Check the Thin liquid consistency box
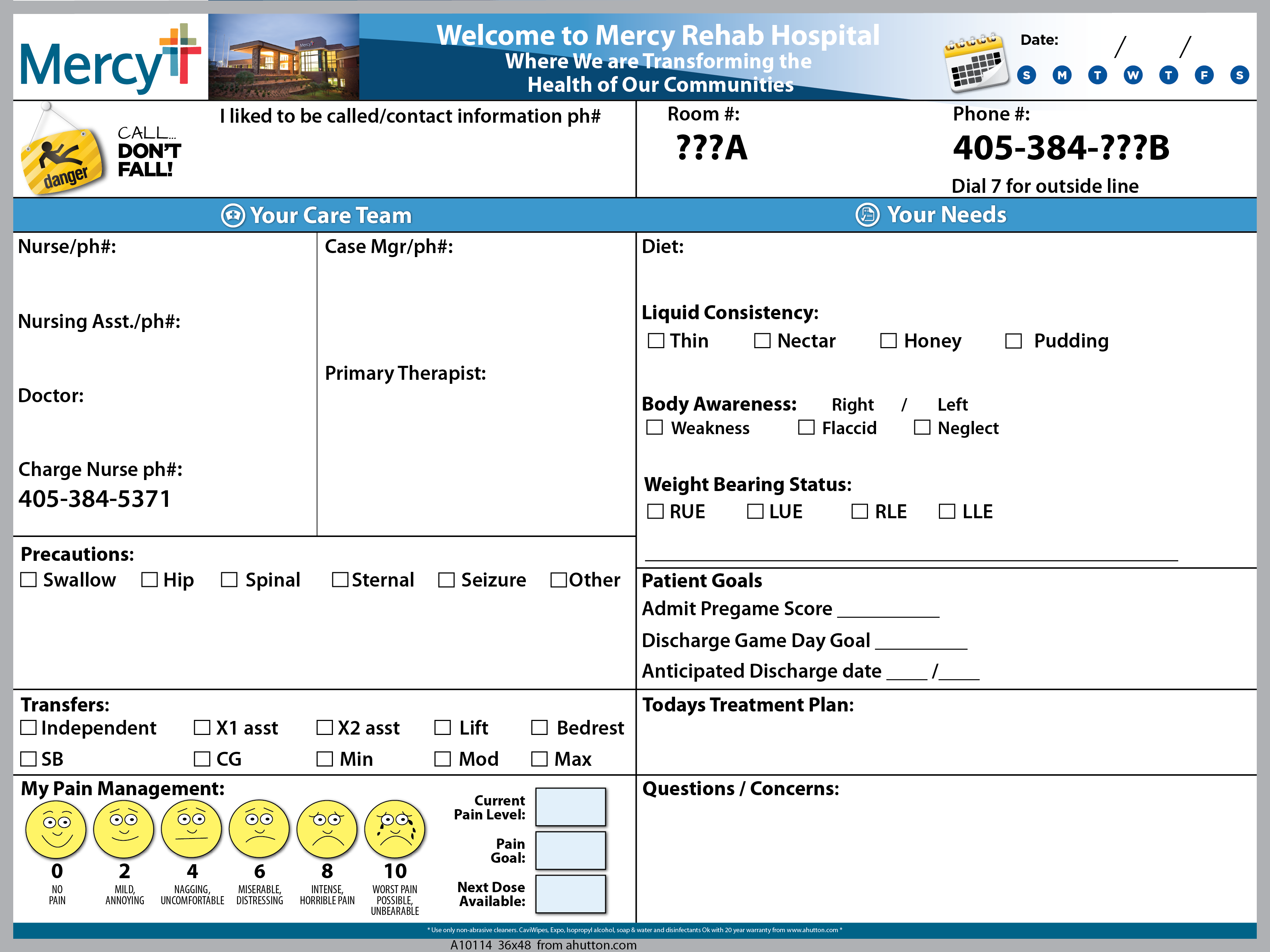Screen dimensions: 1270x952 [x=656, y=340]
